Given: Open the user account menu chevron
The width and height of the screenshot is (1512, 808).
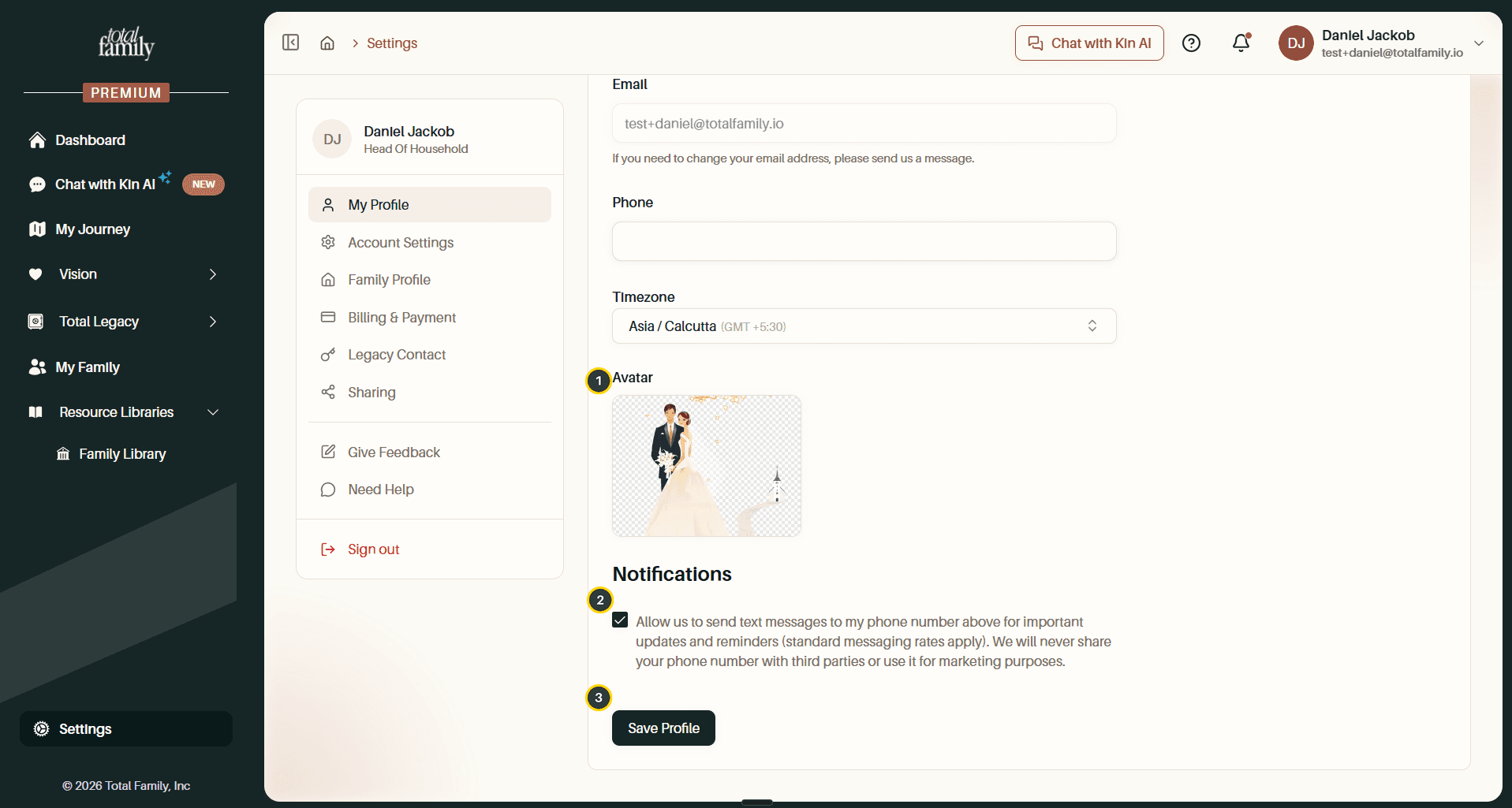Looking at the screenshot, I should coord(1479,43).
